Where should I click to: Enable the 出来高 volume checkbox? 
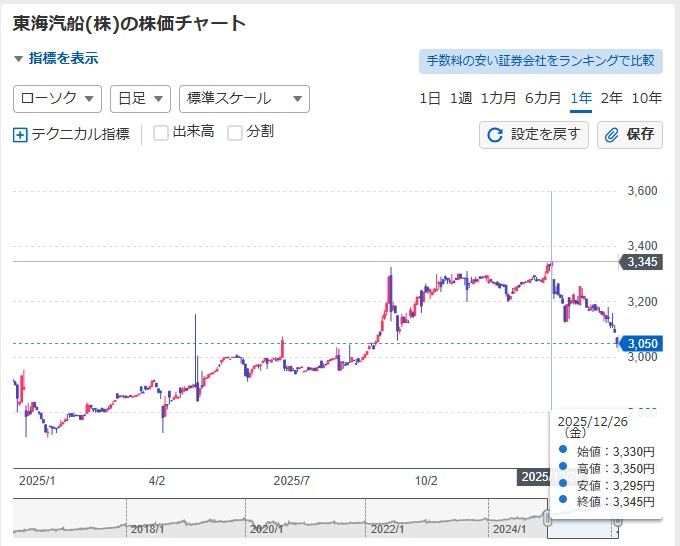pyautogui.click(x=161, y=133)
